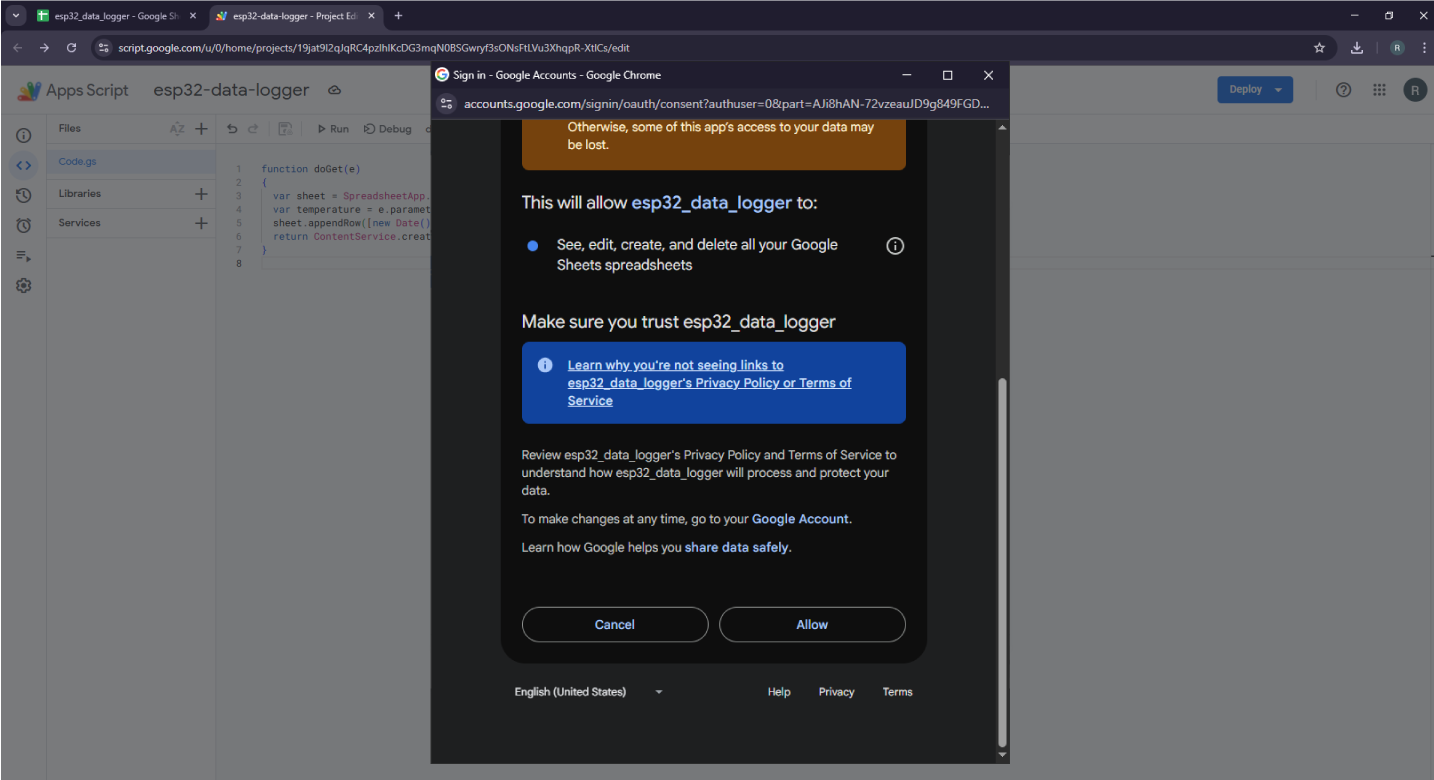Expand the English (United States) language dropdown
The width and height of the screenshot is (1434, 780).
[x=588, y=692]
